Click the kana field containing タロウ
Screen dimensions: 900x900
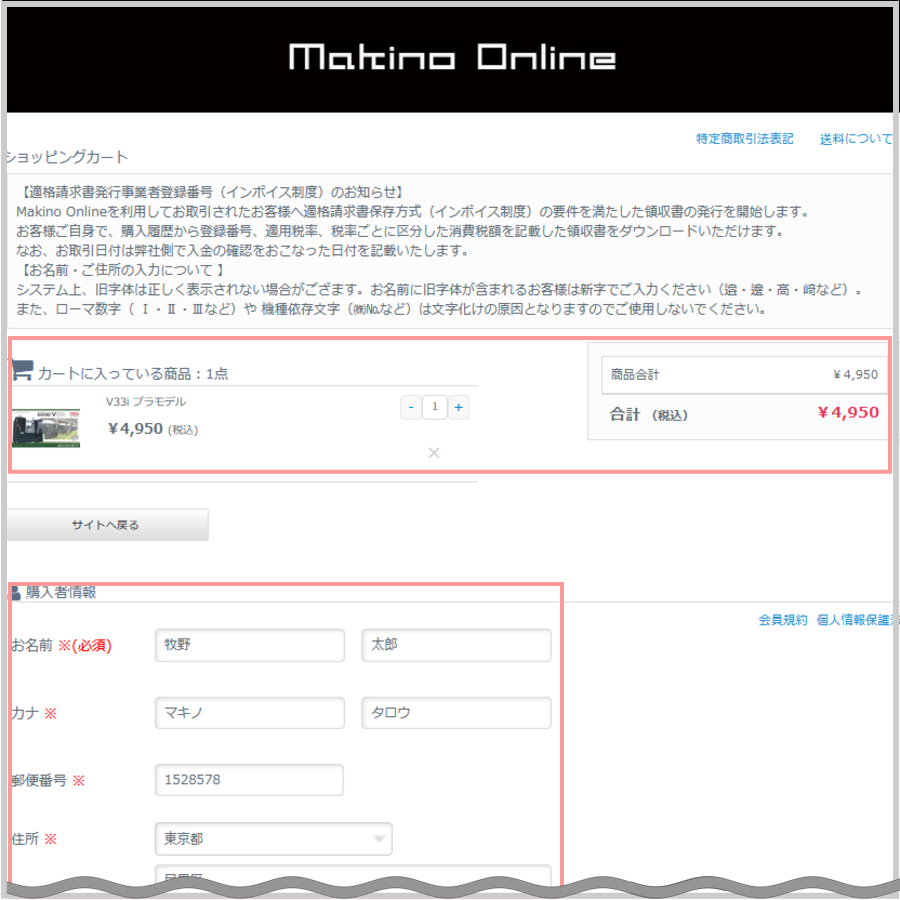point(456,713)
